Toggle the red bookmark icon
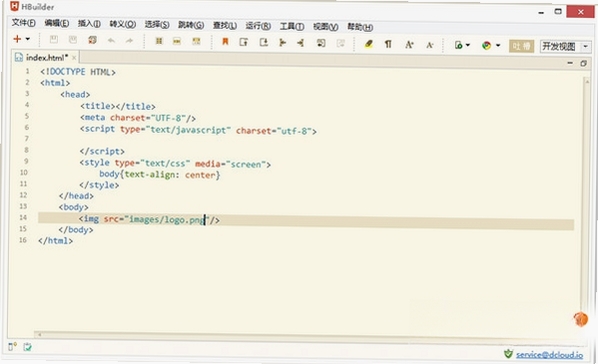Image resolution: width=598 pixels, height=364 pixels. tap(225, 42)
